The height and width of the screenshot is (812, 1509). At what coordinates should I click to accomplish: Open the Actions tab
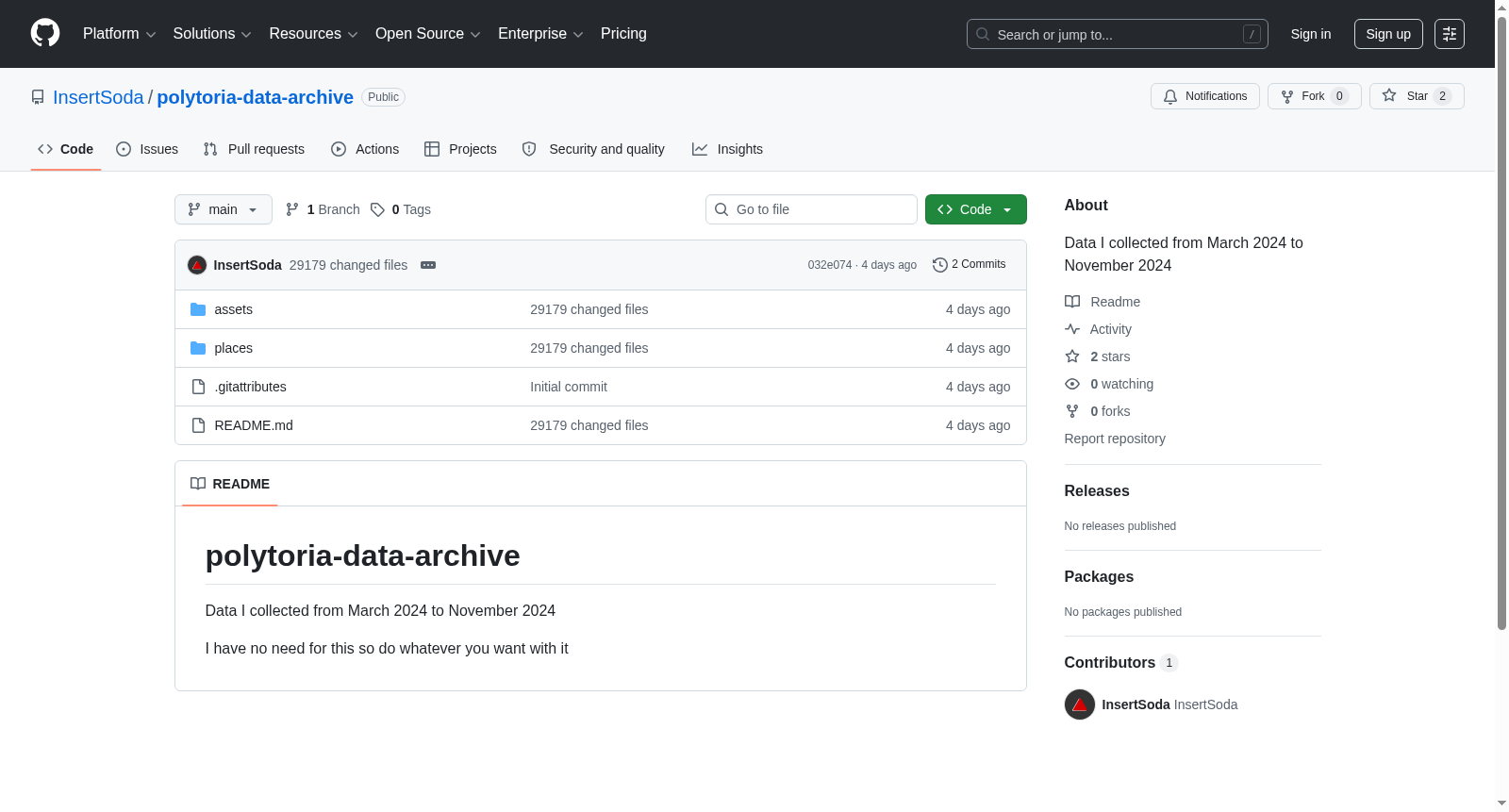tap(365, 149)
